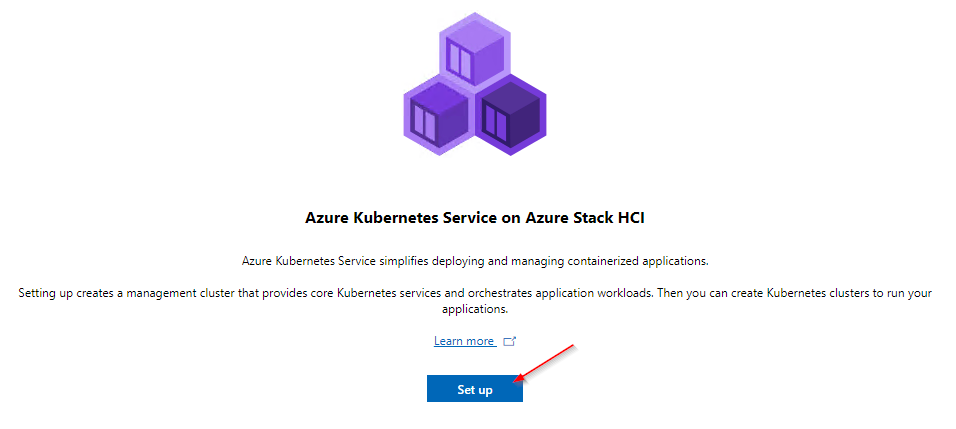This screenshot has height=429, width=956.
Task: Open the Learn more link
Action: pos(464,341)
